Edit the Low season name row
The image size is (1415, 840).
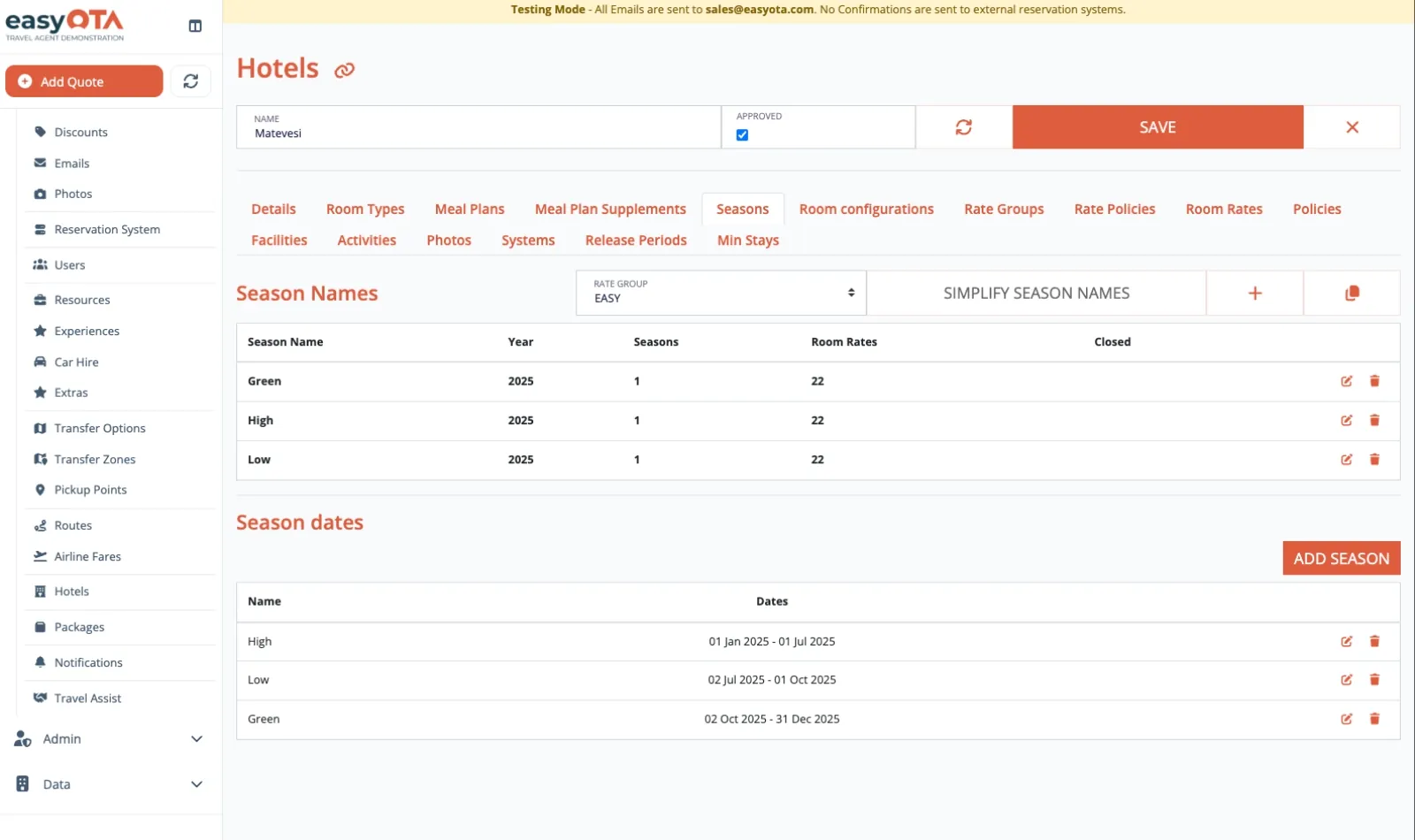1346,459
